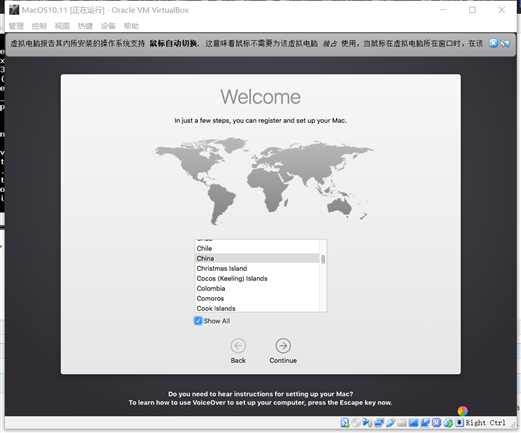Select China in the country list
The height and width of the screenshot is (433, 521).
point(257,258)
